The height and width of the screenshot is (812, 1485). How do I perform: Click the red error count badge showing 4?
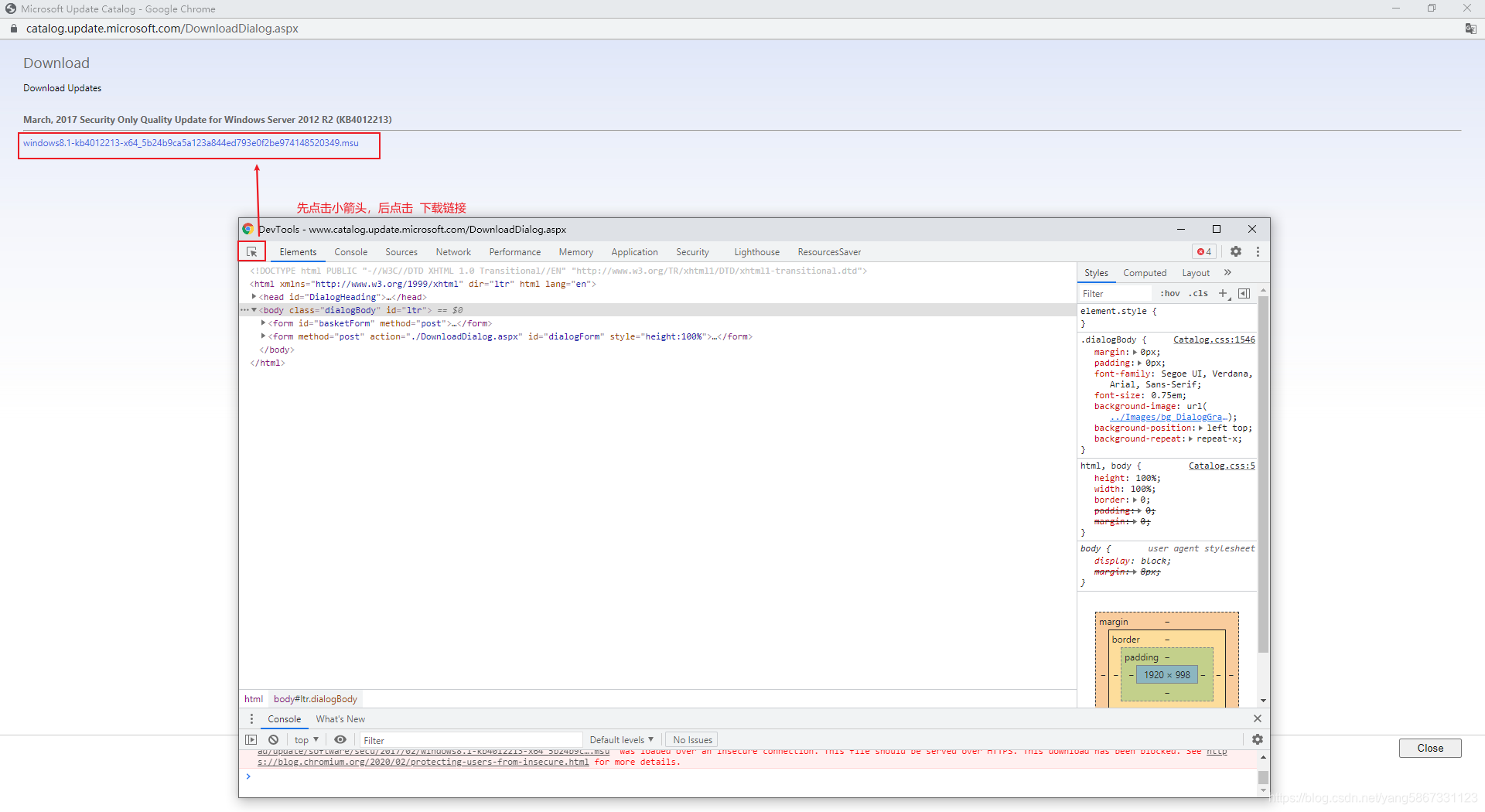pyautogui.click(x=1204, y=251)
